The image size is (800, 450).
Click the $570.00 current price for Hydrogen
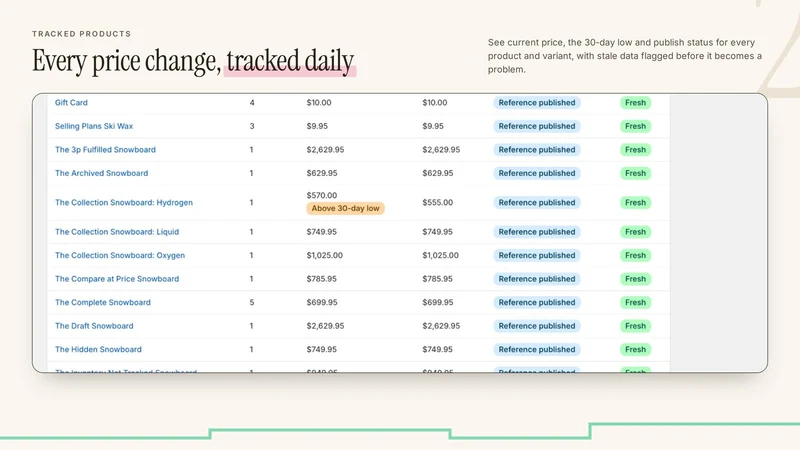(321, 195)
